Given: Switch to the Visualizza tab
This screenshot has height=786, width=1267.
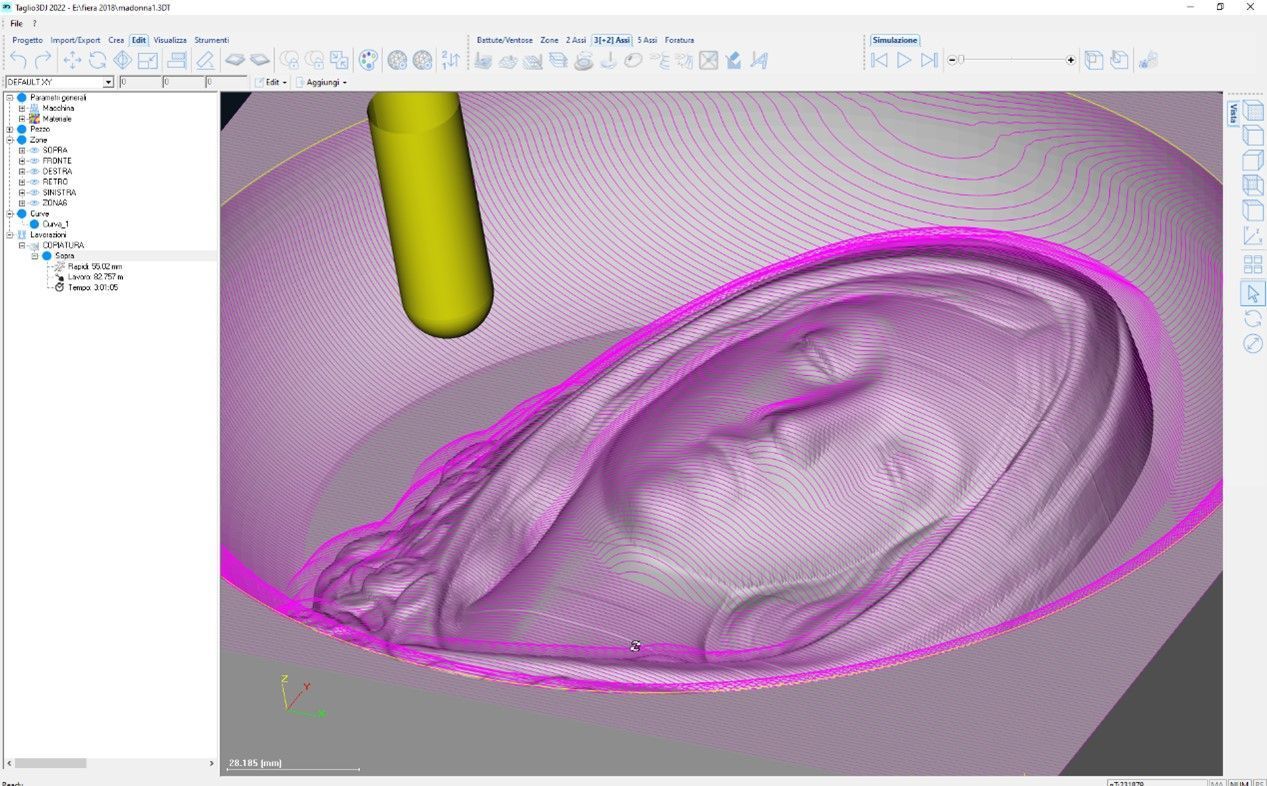Looking at the screenshot, I should [x=170, y=40].
